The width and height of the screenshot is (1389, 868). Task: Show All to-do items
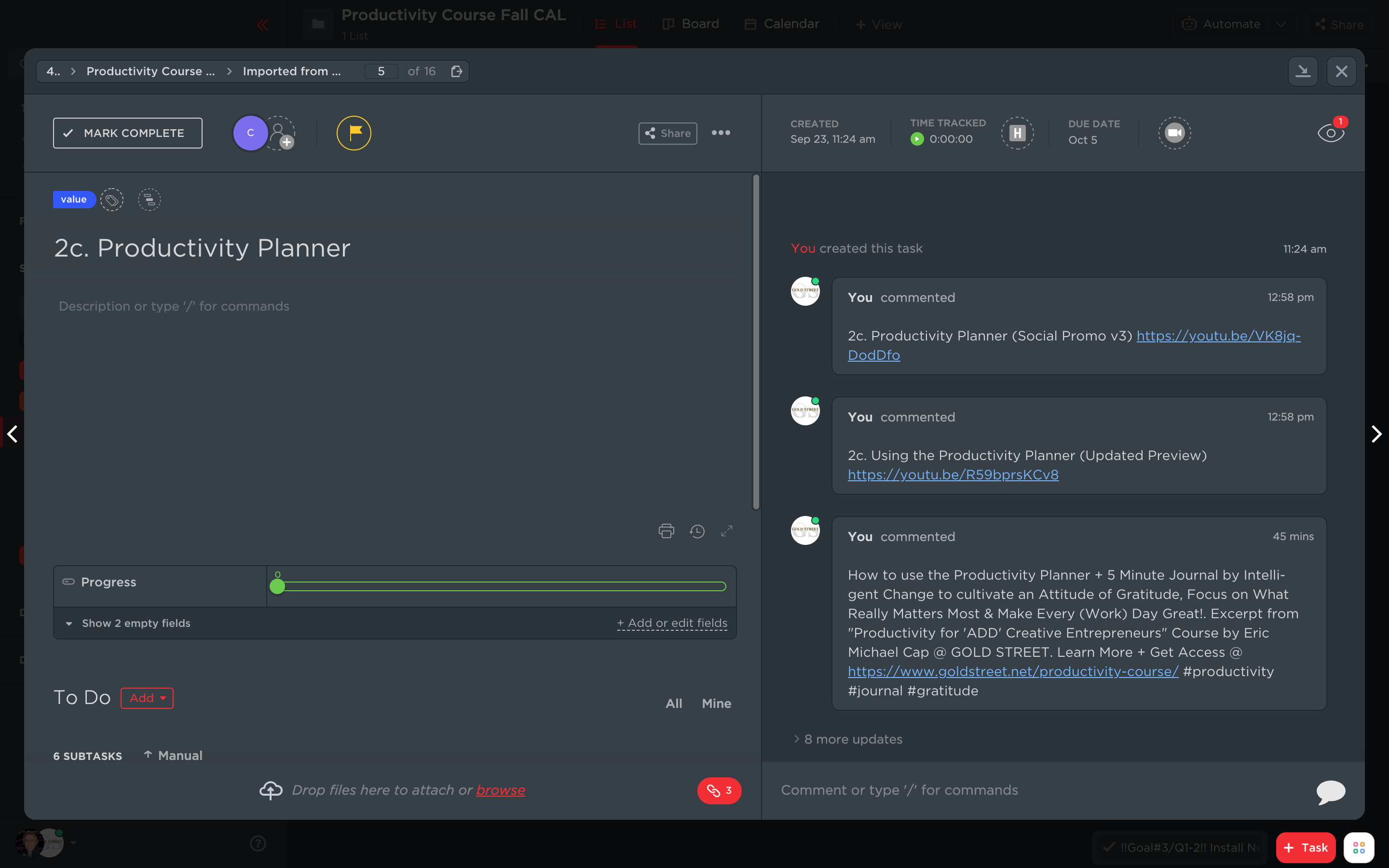coord(674,703)
